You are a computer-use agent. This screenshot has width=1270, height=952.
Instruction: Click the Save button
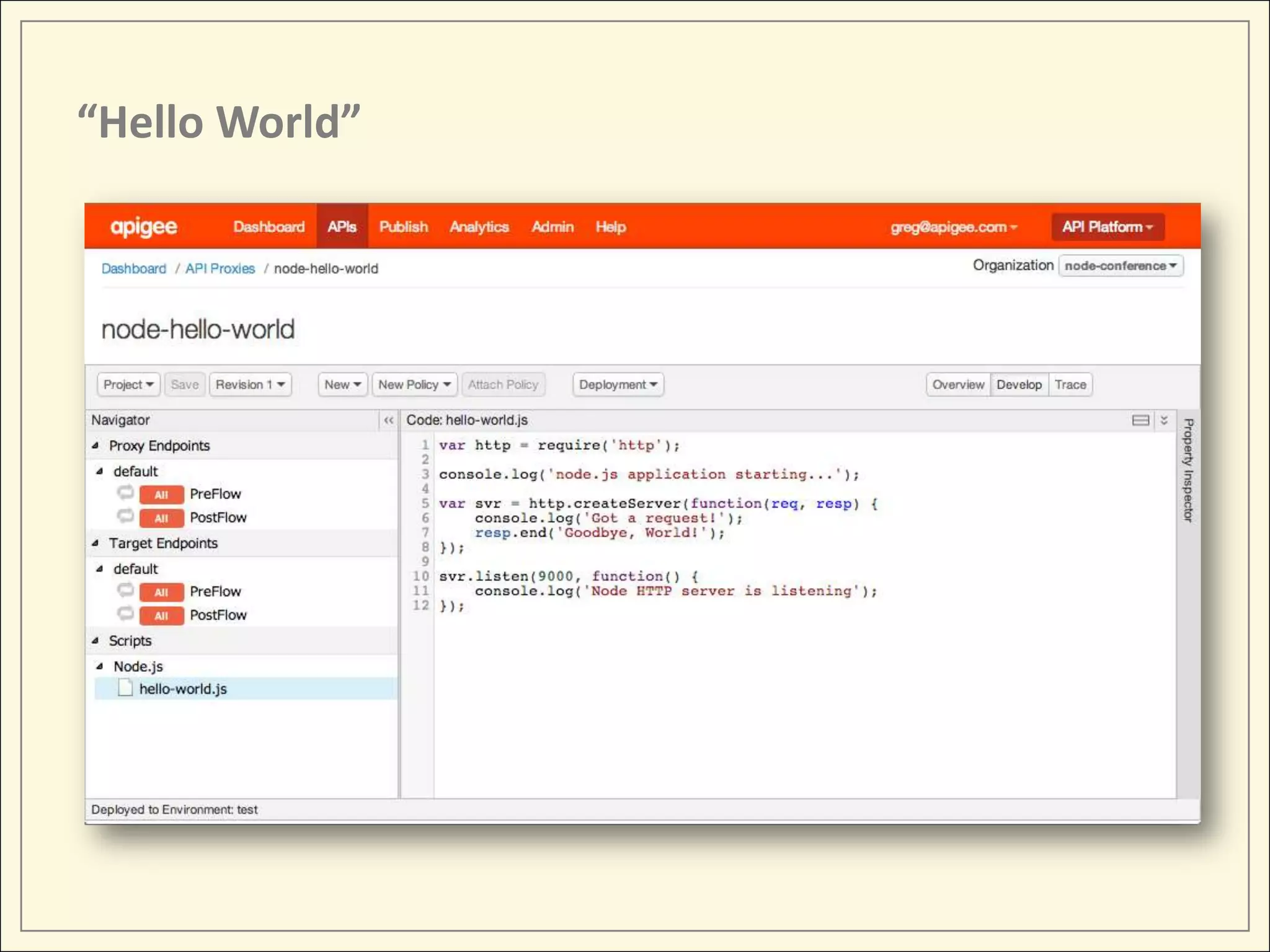185,384
